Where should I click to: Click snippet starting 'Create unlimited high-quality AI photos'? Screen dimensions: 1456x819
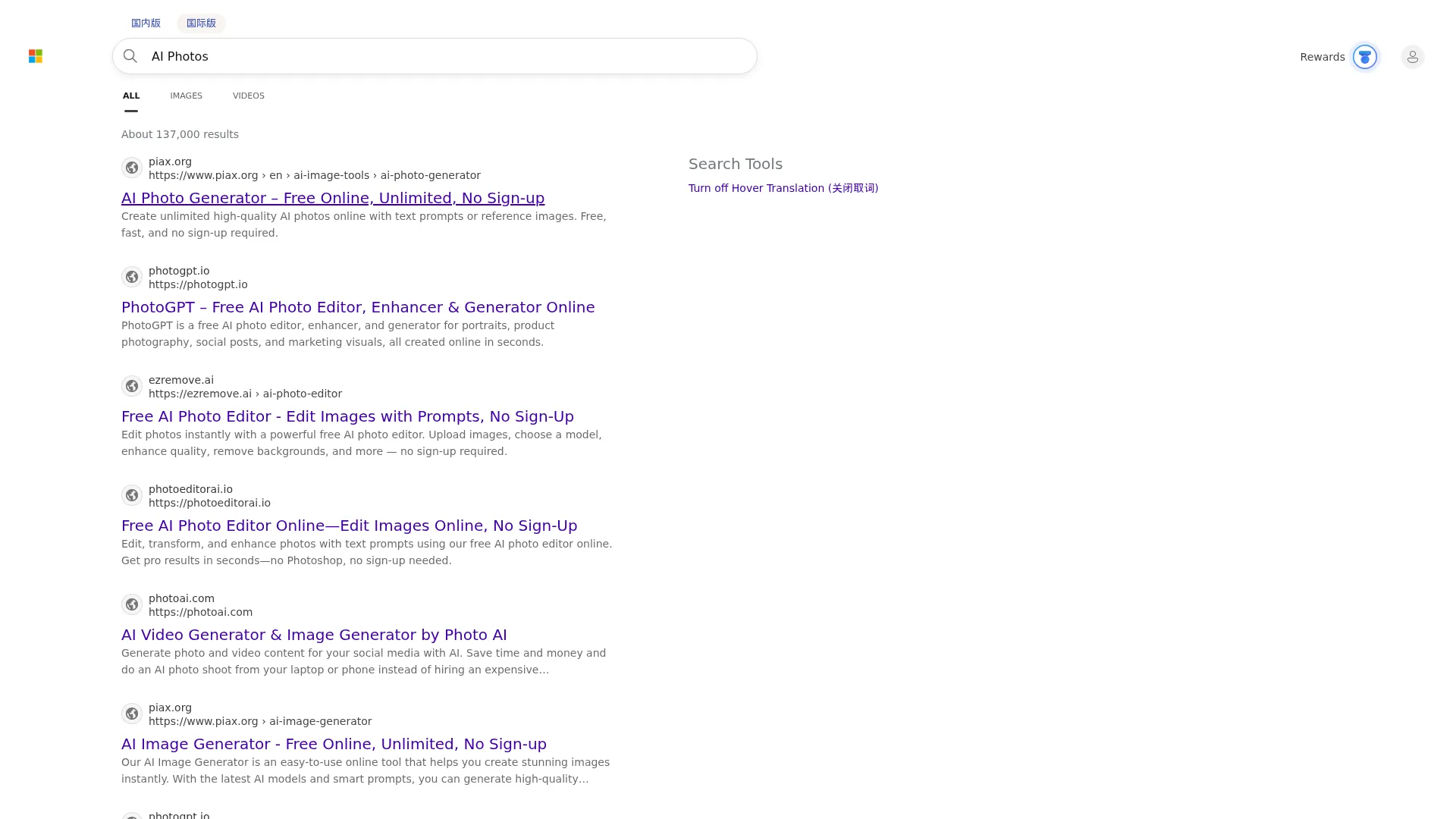364,224
